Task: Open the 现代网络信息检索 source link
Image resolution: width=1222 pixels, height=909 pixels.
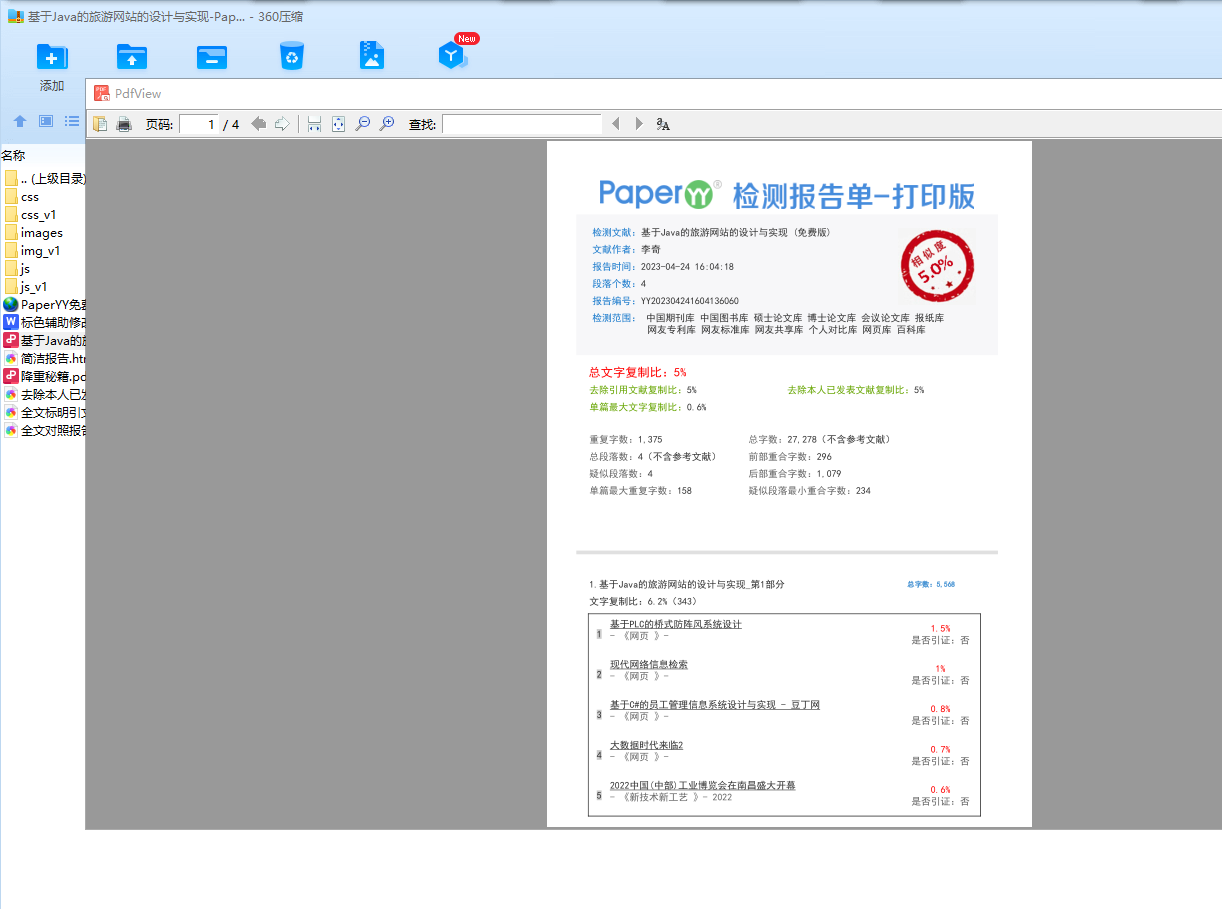Action: pyautogui.click(x=649, y=664)
